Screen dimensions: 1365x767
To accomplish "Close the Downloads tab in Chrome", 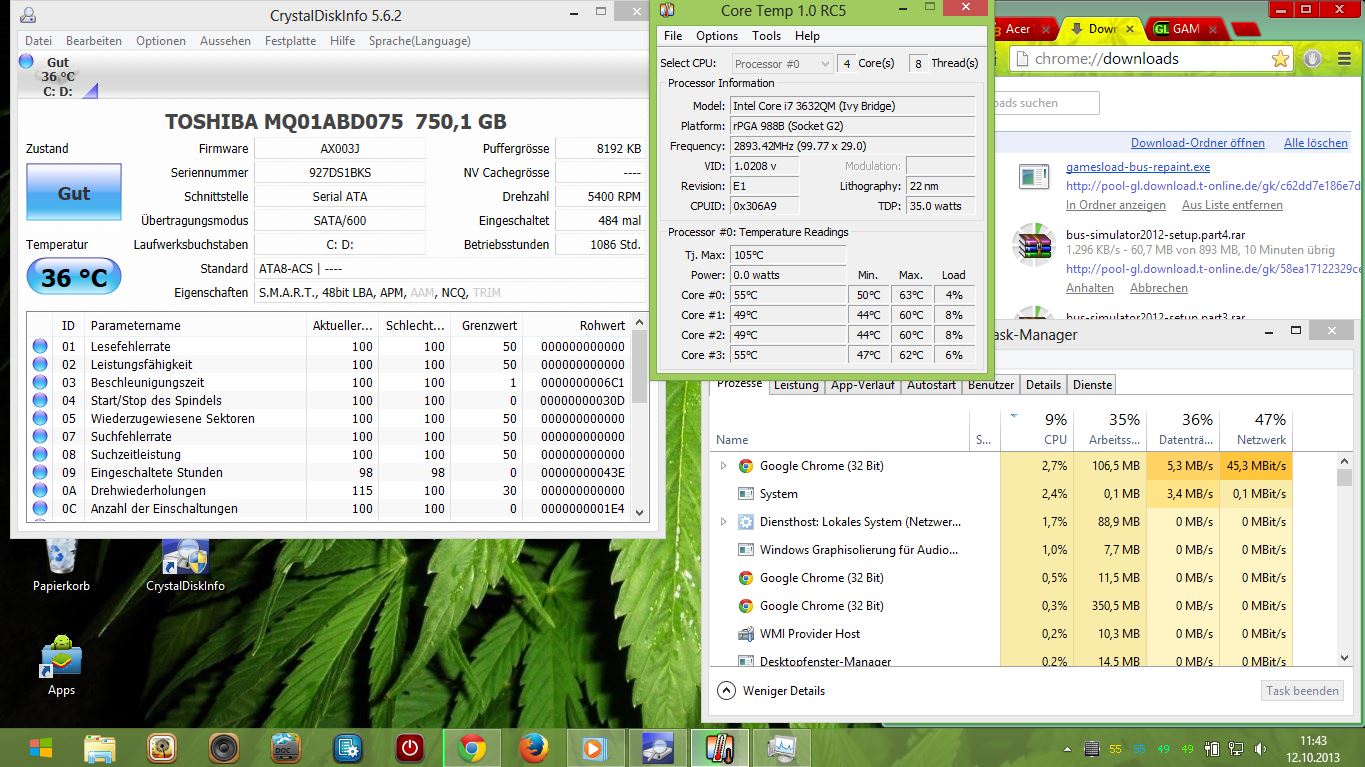I will coord(1131,29).
